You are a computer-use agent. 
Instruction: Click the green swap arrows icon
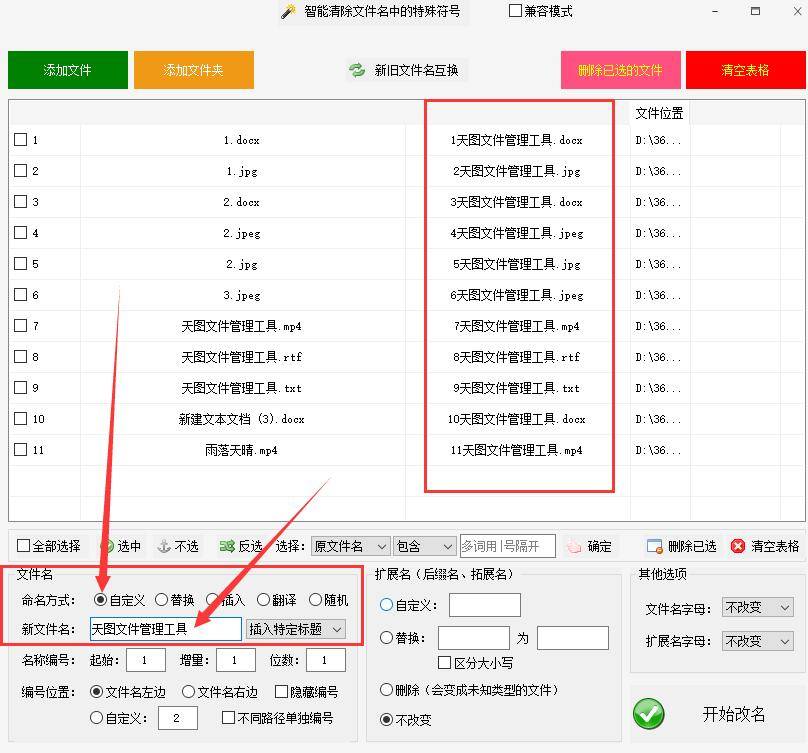(357, 70)
